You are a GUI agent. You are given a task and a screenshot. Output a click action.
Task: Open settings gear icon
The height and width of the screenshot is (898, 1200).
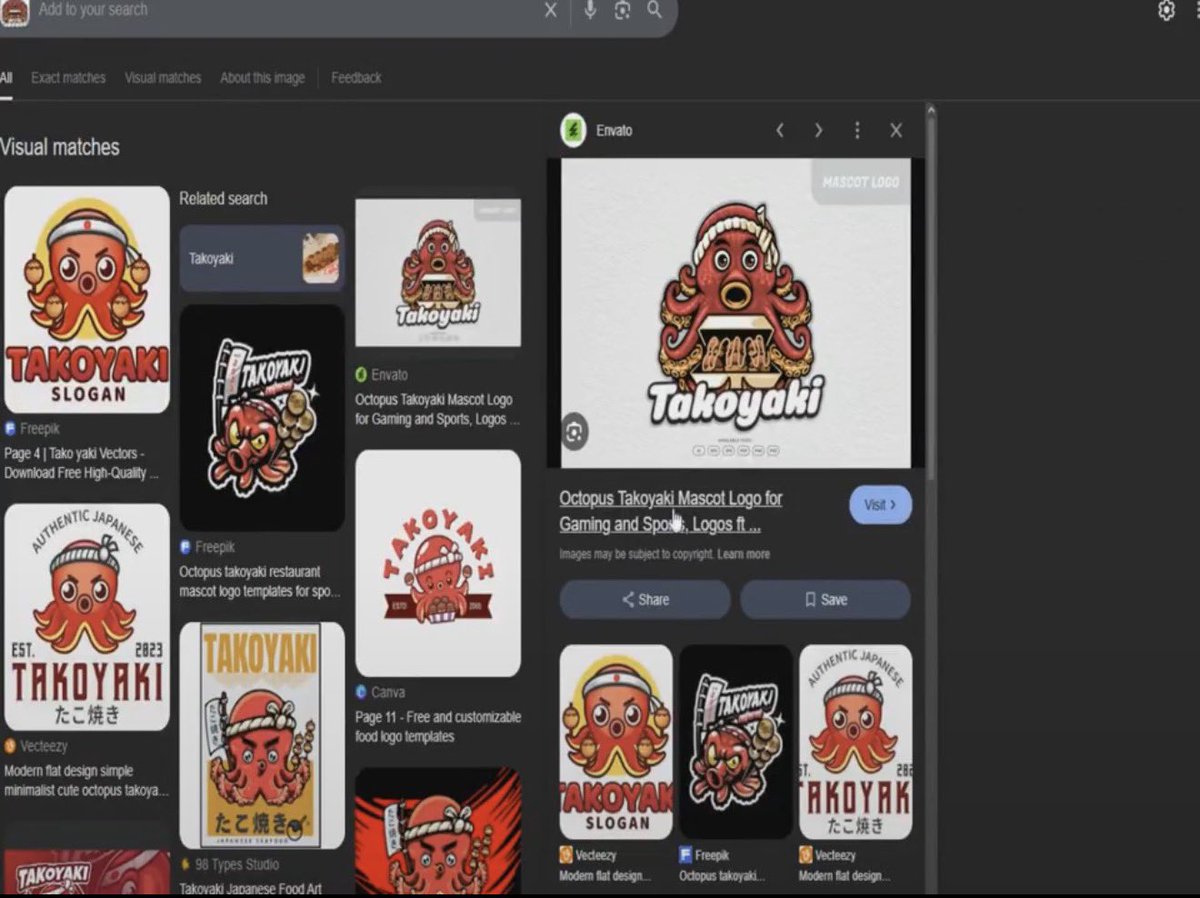pos(1166,10)
